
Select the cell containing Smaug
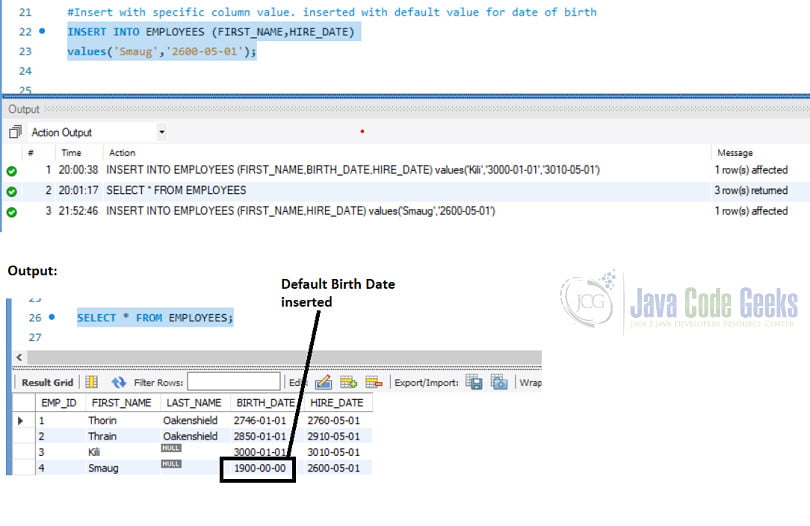coord(103,468)
